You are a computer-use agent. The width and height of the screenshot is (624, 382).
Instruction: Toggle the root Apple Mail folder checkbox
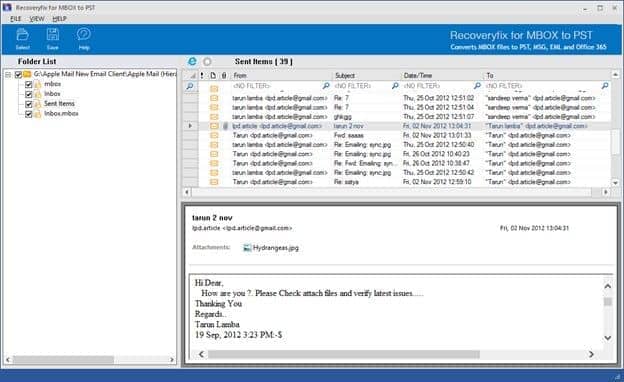pos(18,74)
